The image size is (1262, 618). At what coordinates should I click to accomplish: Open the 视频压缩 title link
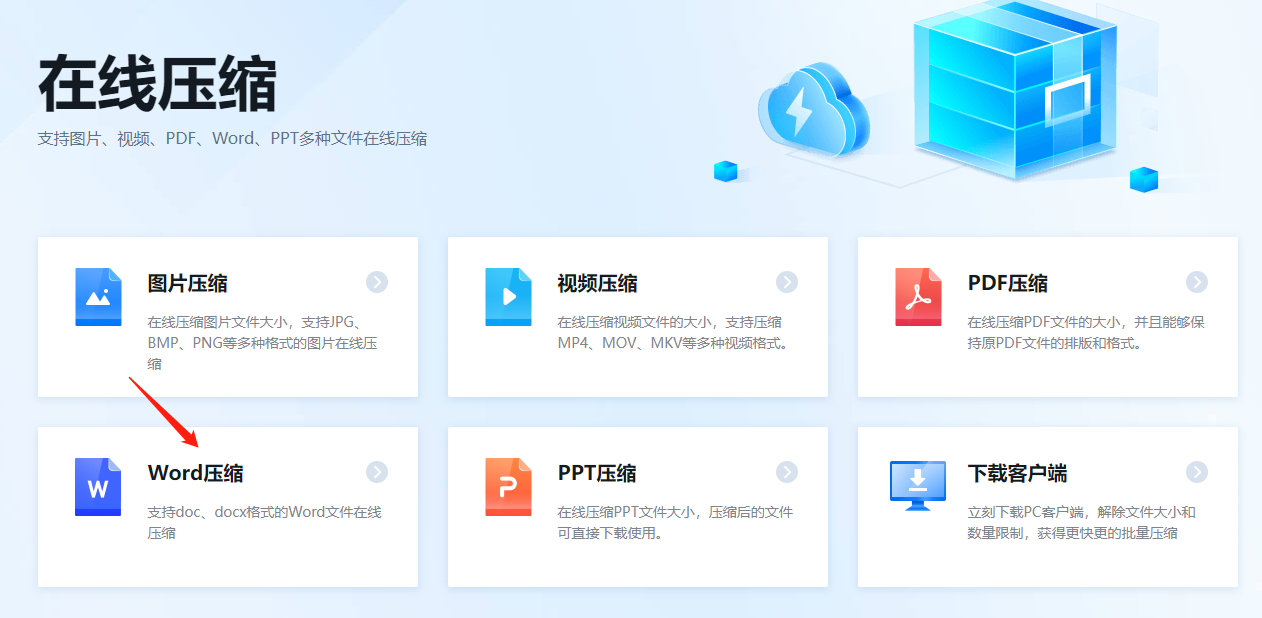pyautogui.click(x=598, y=283)
